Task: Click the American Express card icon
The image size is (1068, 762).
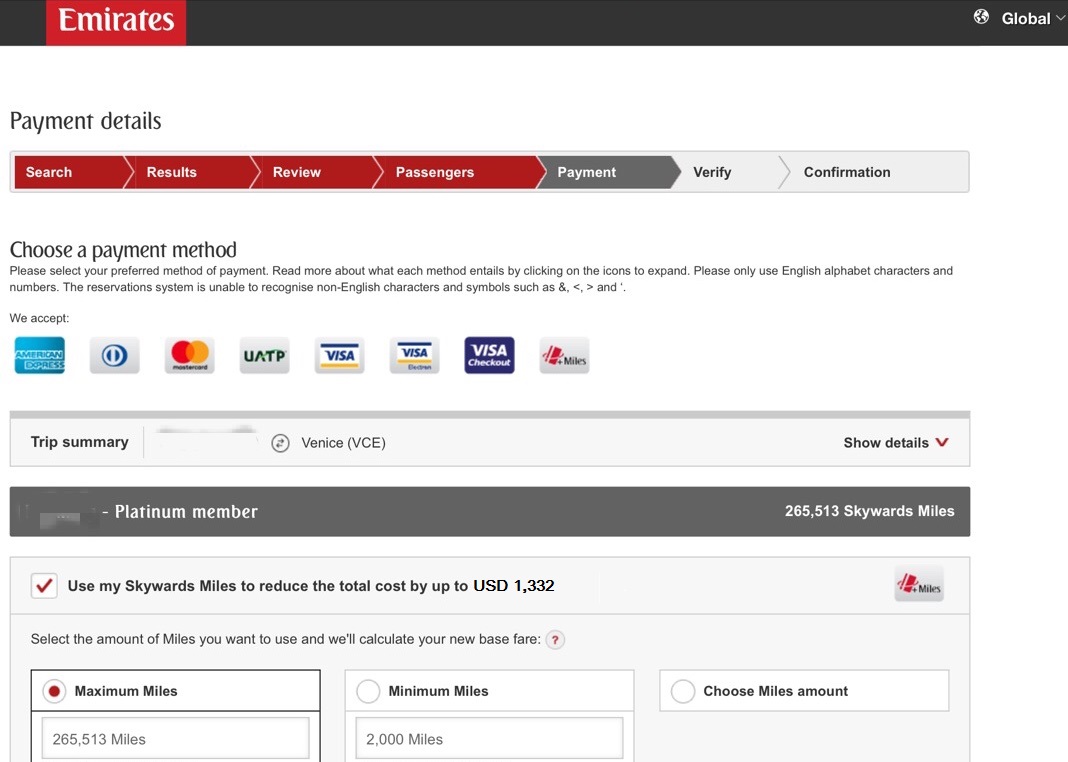Action: pos(40,355)
